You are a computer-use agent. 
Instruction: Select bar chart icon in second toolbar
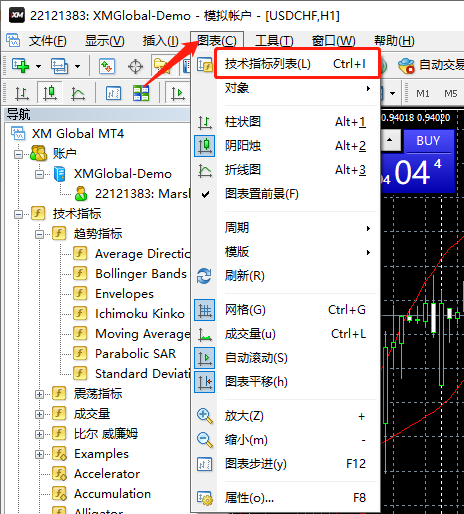22,93
